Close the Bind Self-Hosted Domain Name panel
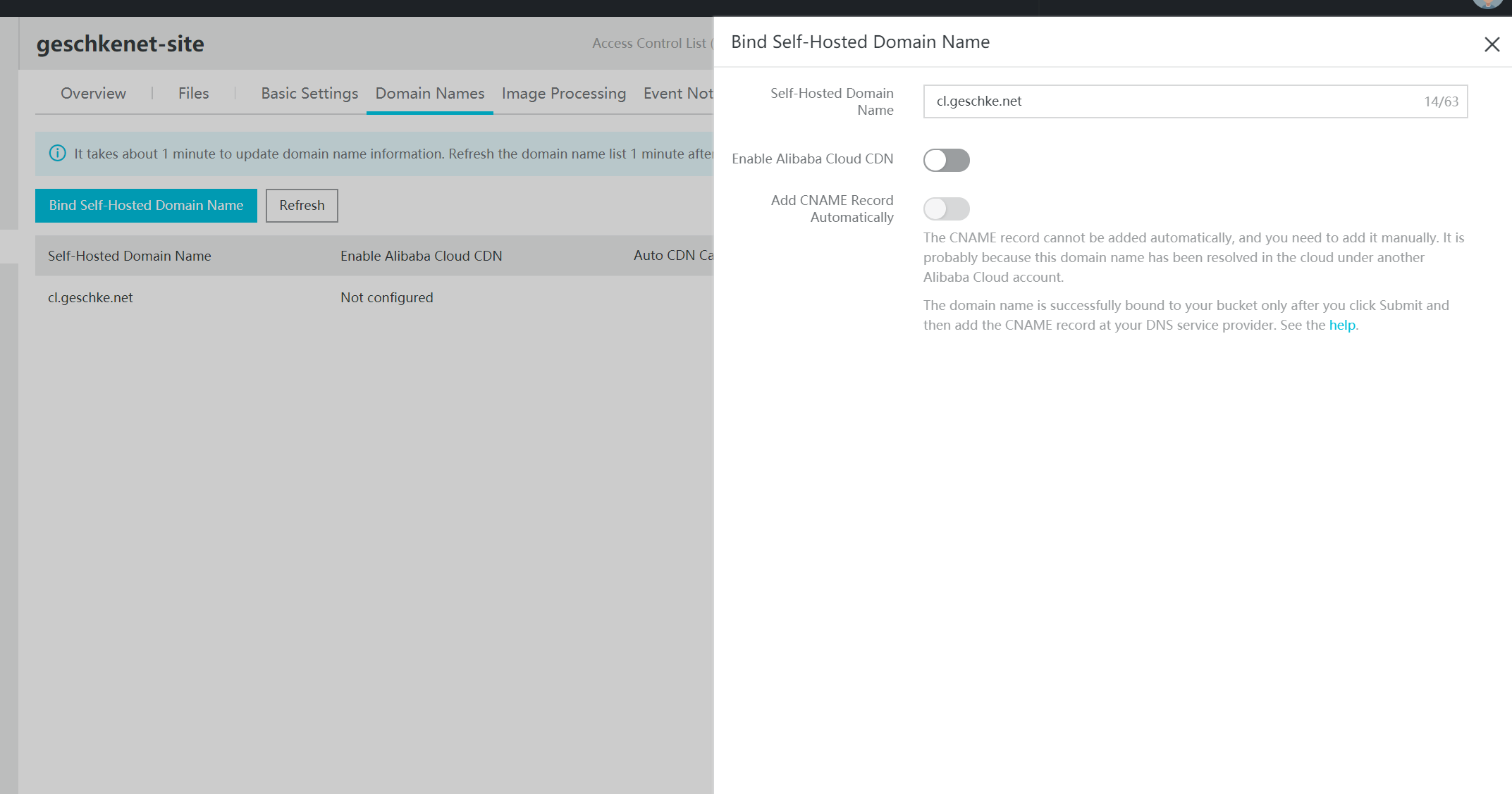Viewport: 1512px width, 794px height. [x=1492, y=44]
